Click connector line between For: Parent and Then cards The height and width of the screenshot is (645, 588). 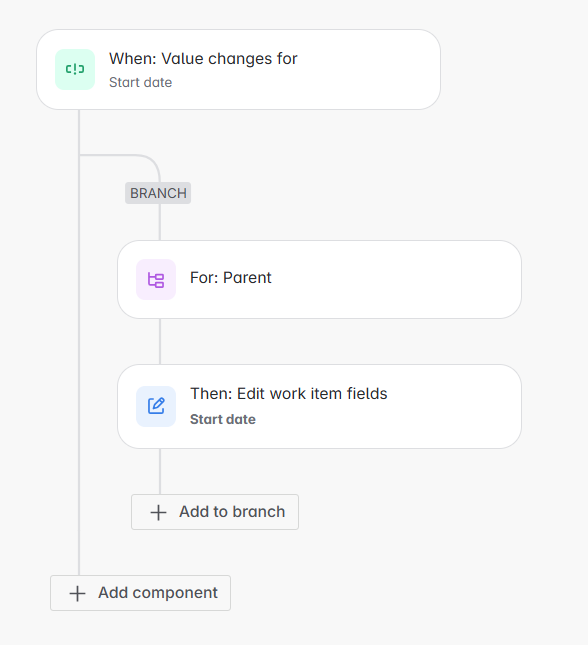pyautogui.click(x=160, y=341)
